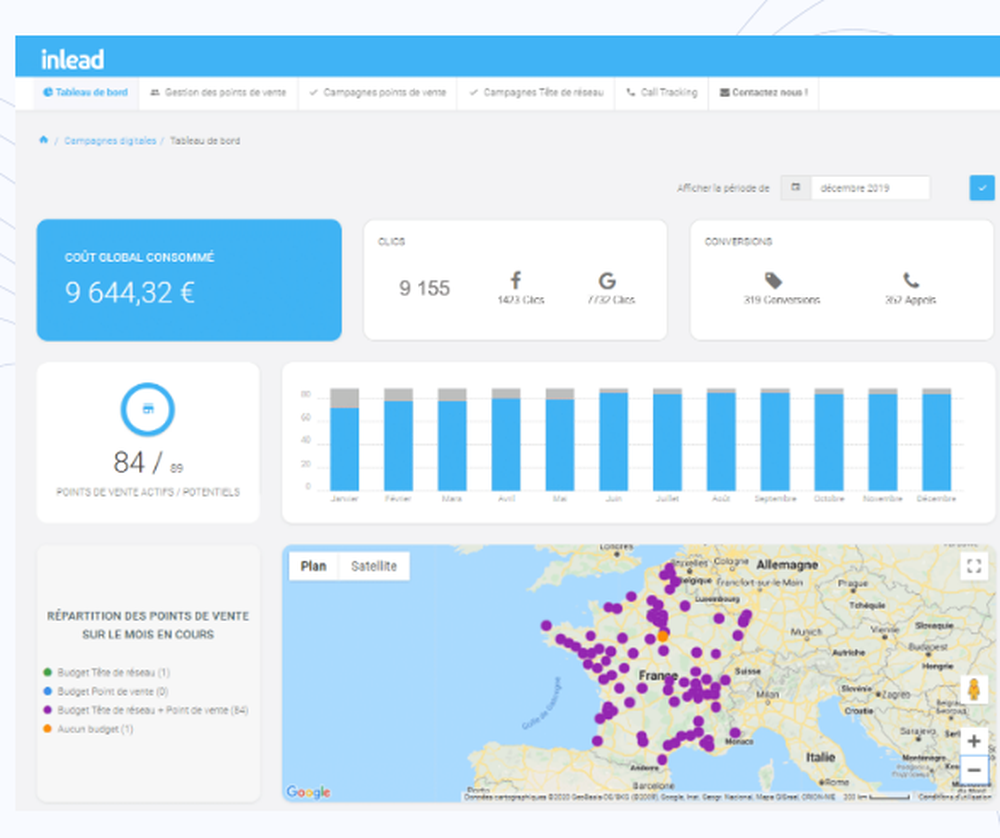The width and height of the screenshot is (1000, 838).
Task: Activate Street View with the Pegman icon
Action: point(973,689)
